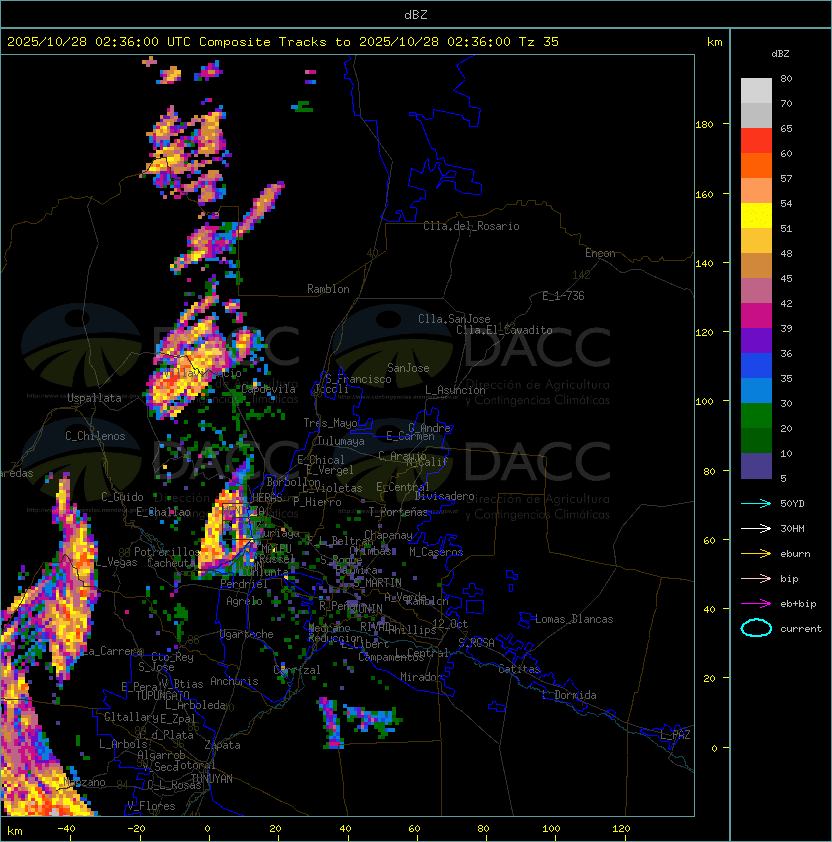The height and width of the screenshot is (842, 832).
Task: Click the '30HM' legend label
Action: [x=792, y=528]
